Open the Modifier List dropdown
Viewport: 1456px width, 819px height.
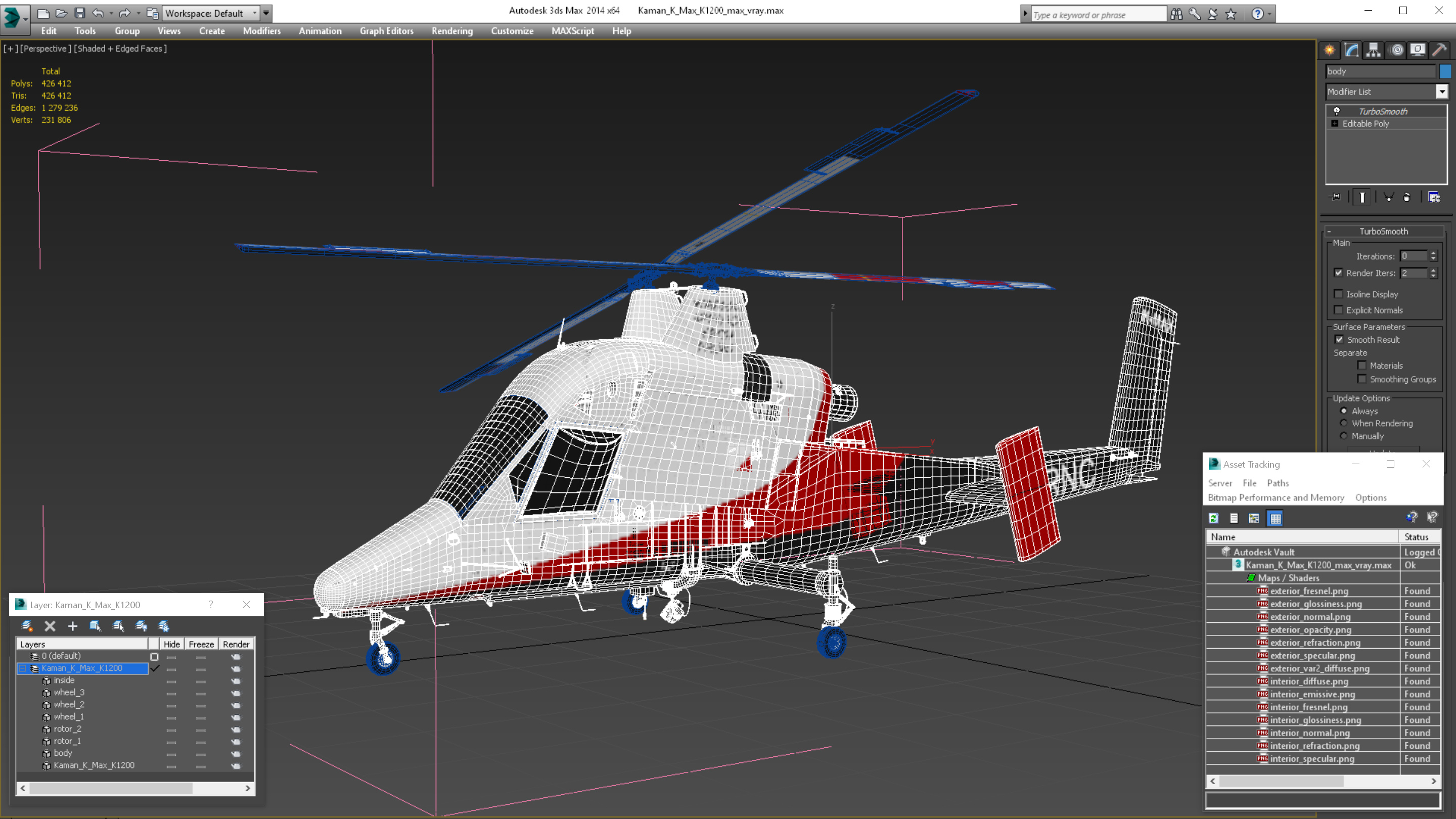[x=1442, y=92]
